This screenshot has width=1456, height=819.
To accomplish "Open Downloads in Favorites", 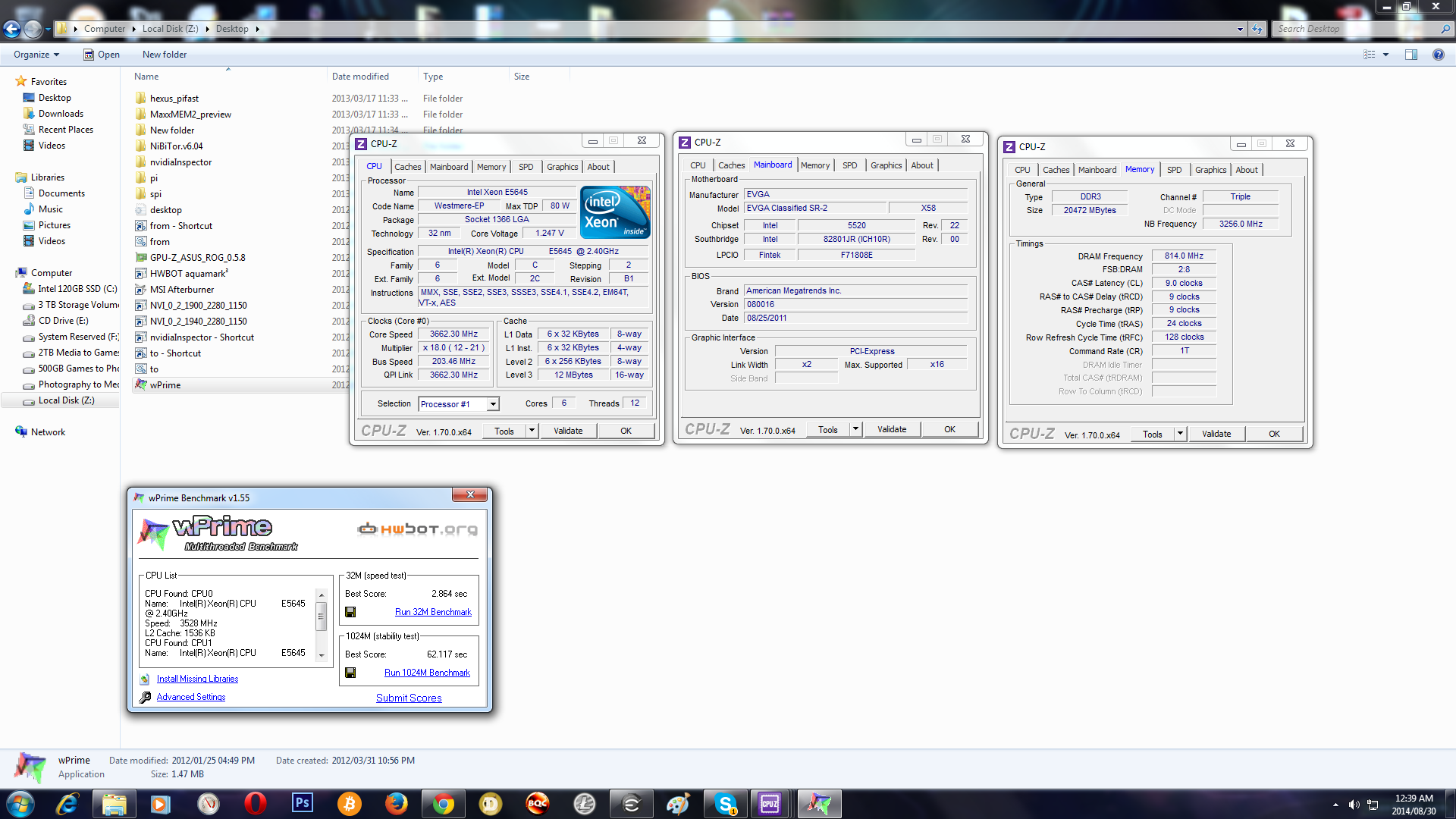I will pos(61,114).
